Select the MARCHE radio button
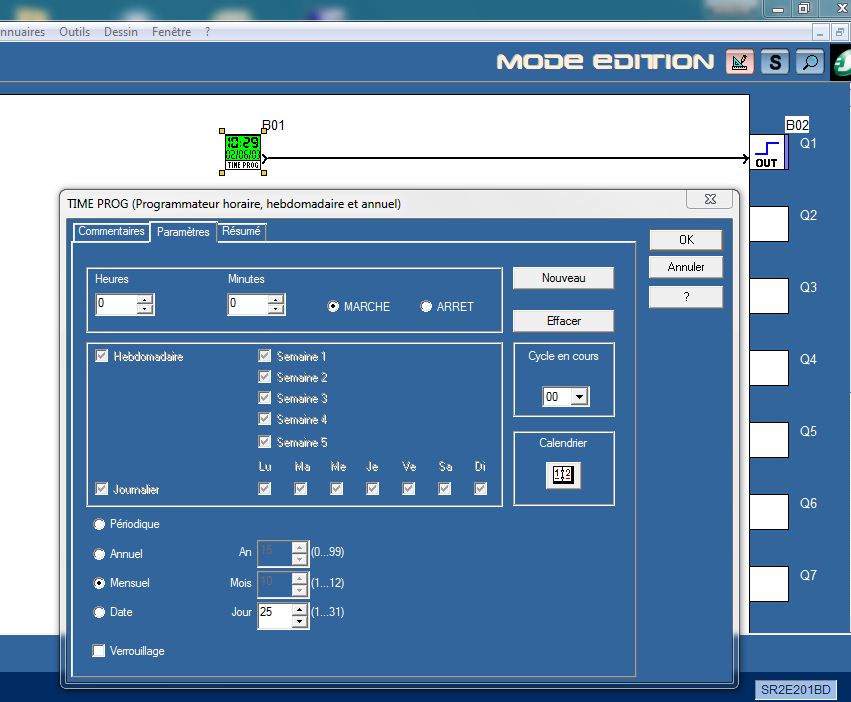Viewport: 851px width, 702px height. 333,307
